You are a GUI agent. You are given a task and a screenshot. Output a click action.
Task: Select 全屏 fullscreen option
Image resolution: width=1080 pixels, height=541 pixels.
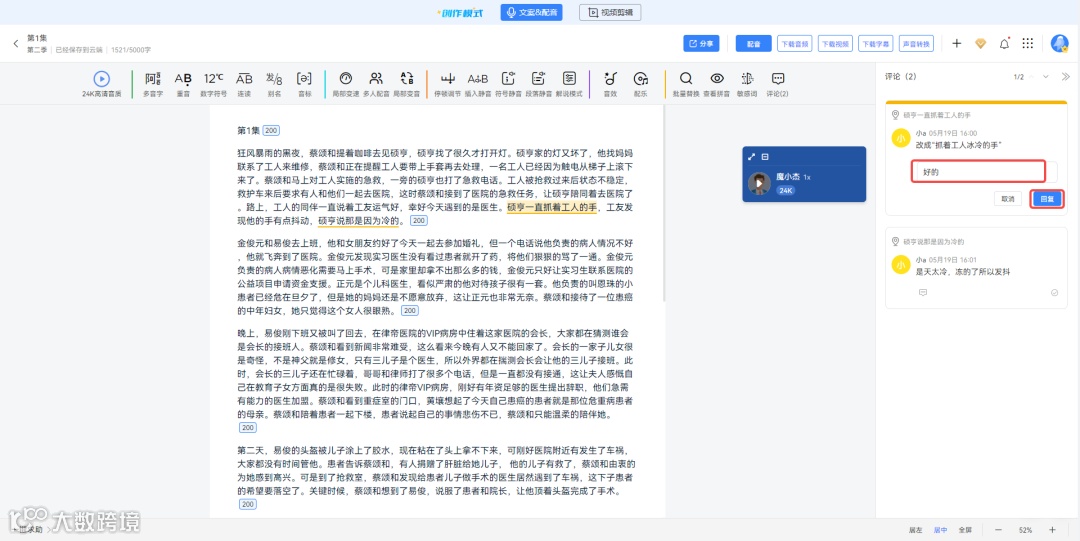pos(966,530)
